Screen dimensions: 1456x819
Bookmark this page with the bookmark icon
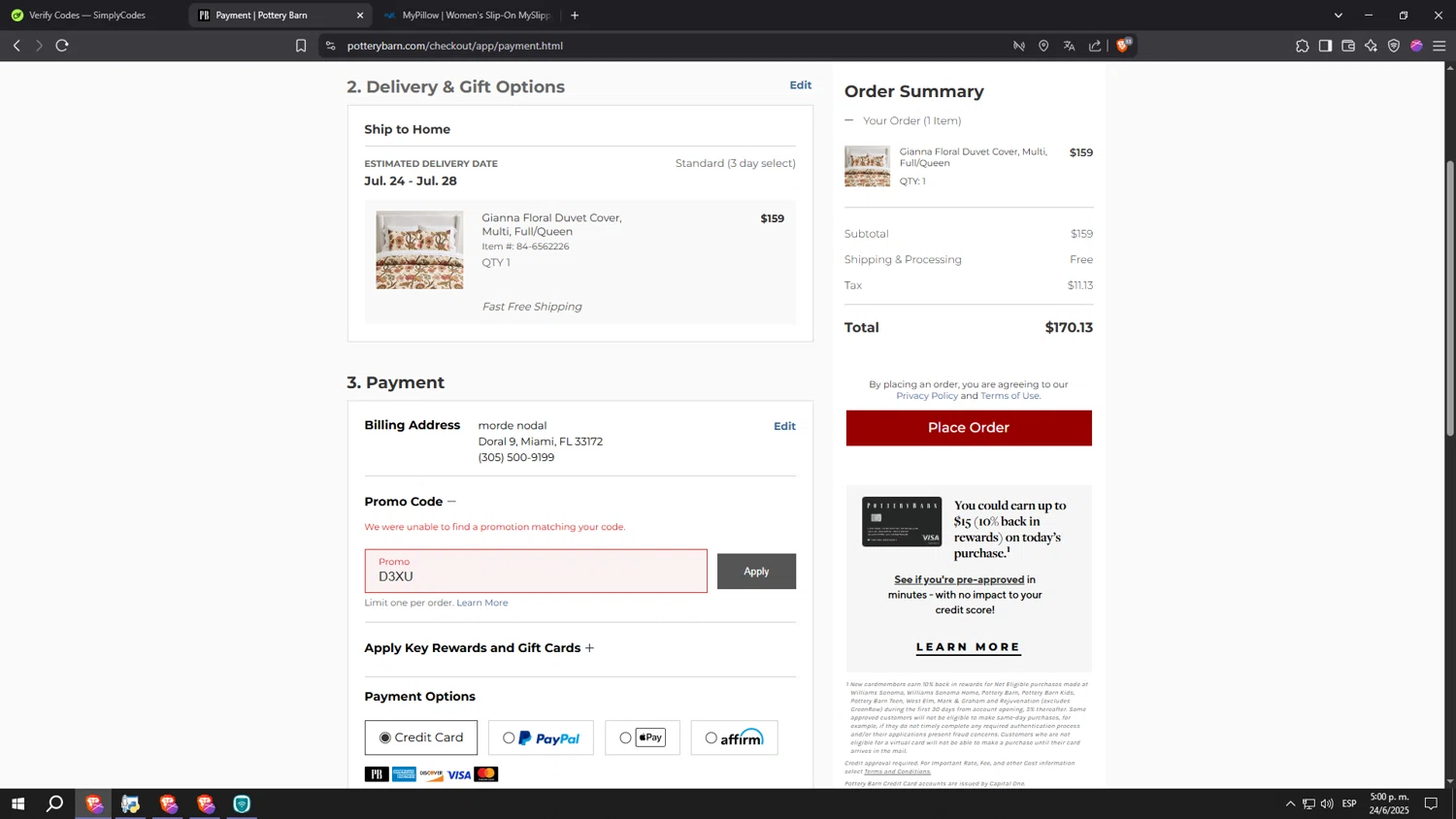coord(301,46)
